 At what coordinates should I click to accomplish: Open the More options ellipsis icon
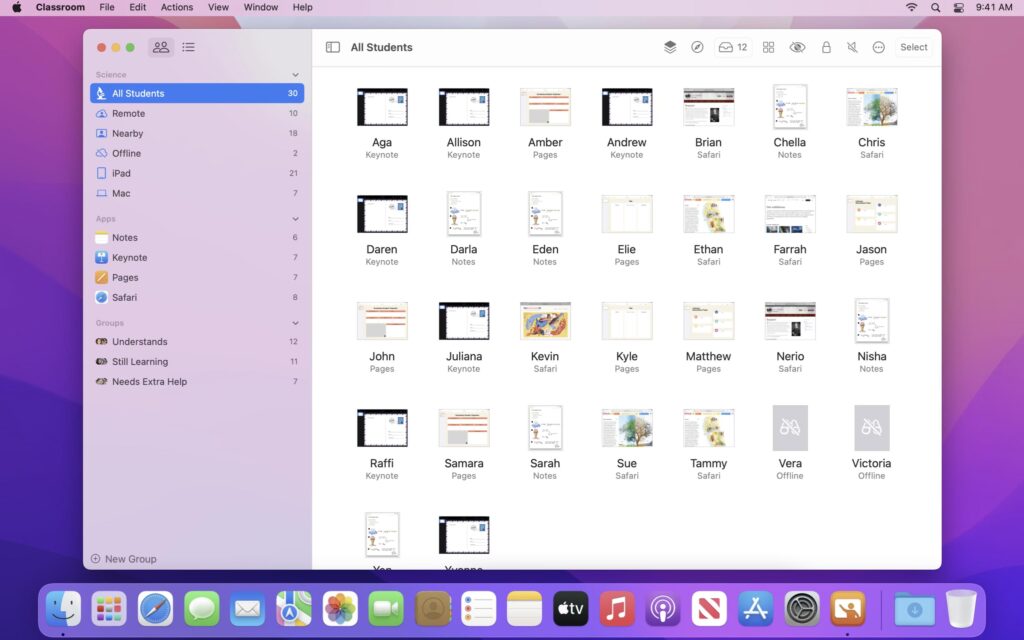click(x=878, y=47)
